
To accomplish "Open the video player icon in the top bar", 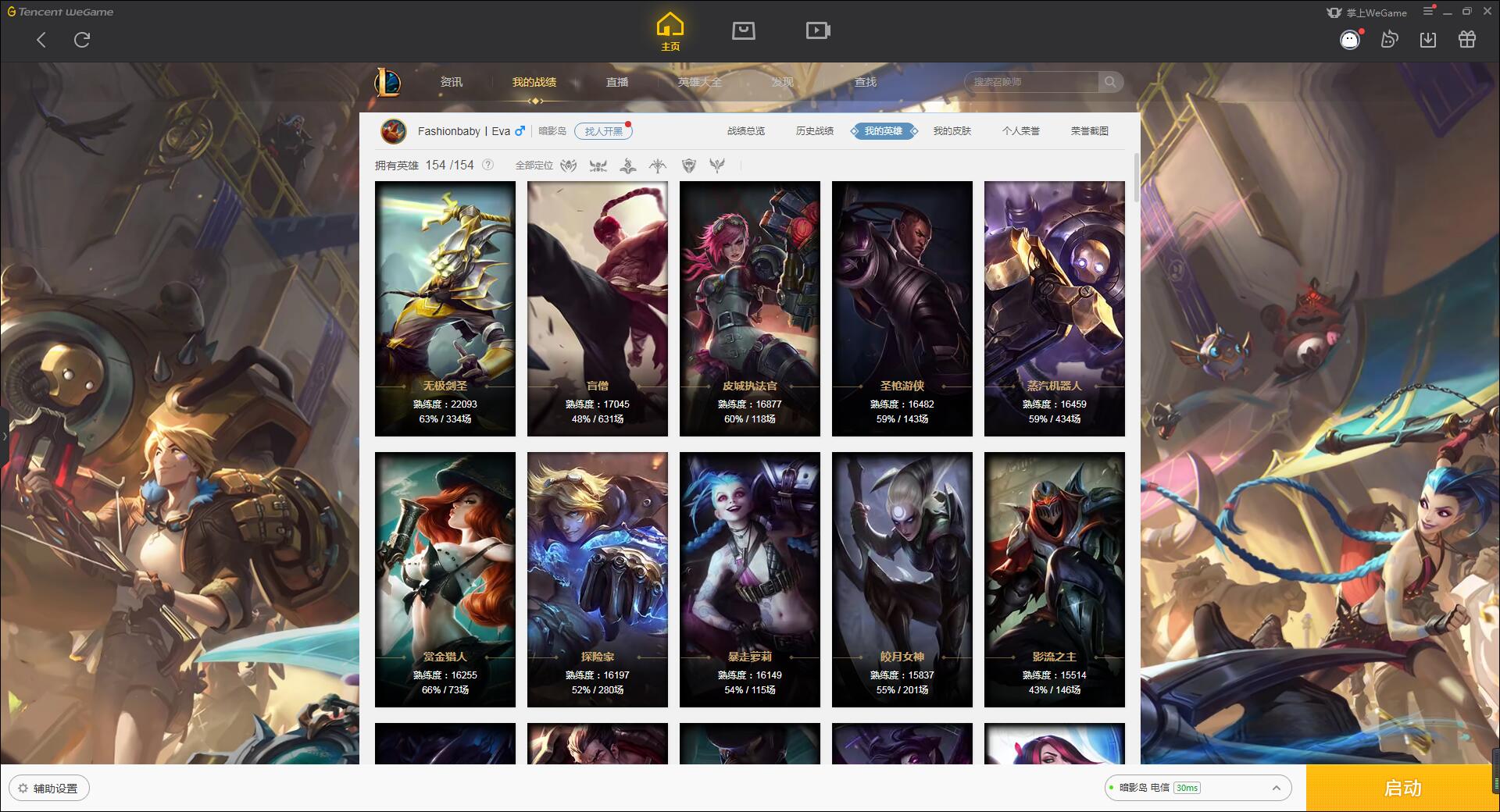I will point(818,30).
